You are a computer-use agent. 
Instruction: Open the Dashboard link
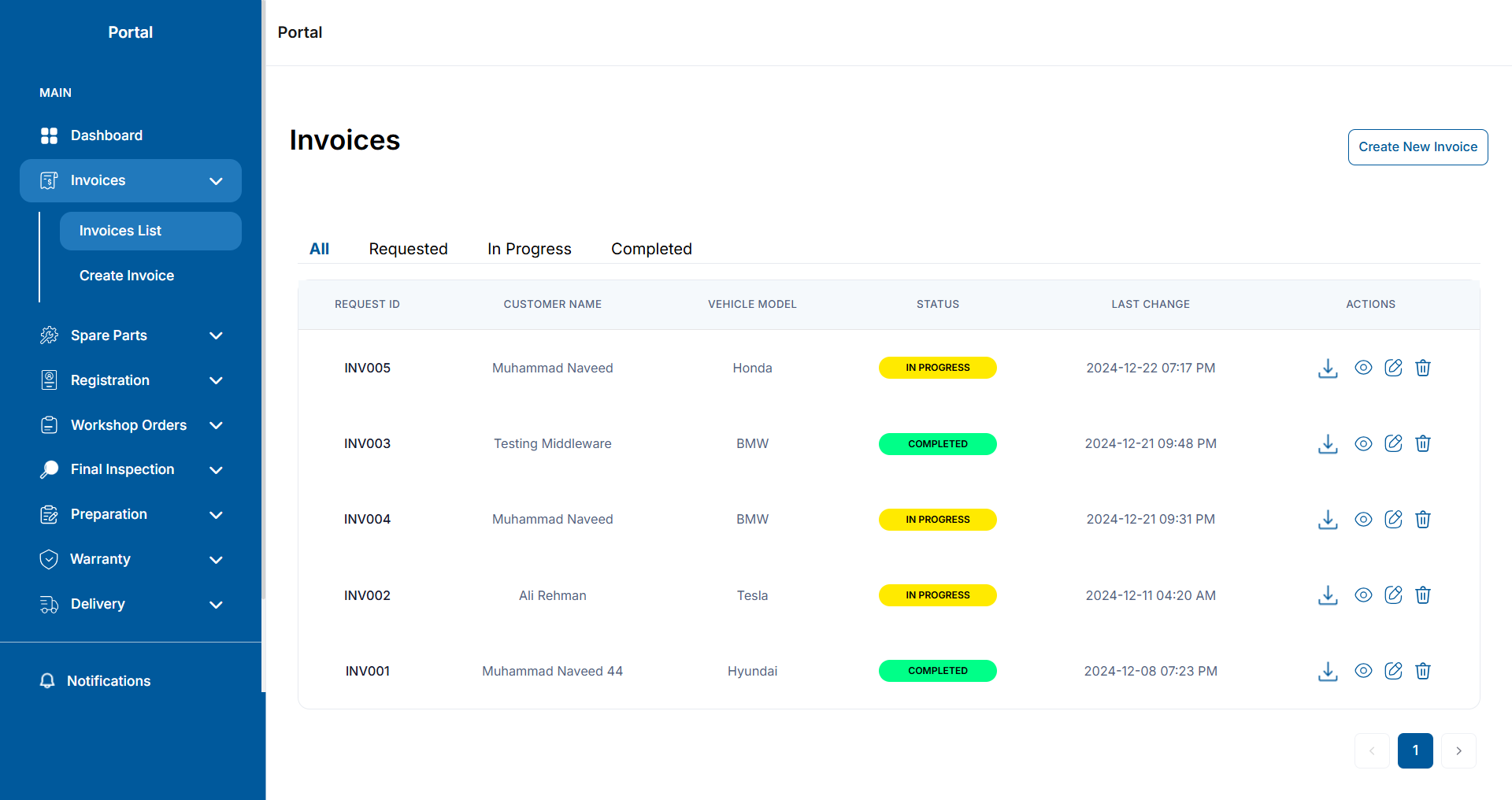click(x=106, y=135)
